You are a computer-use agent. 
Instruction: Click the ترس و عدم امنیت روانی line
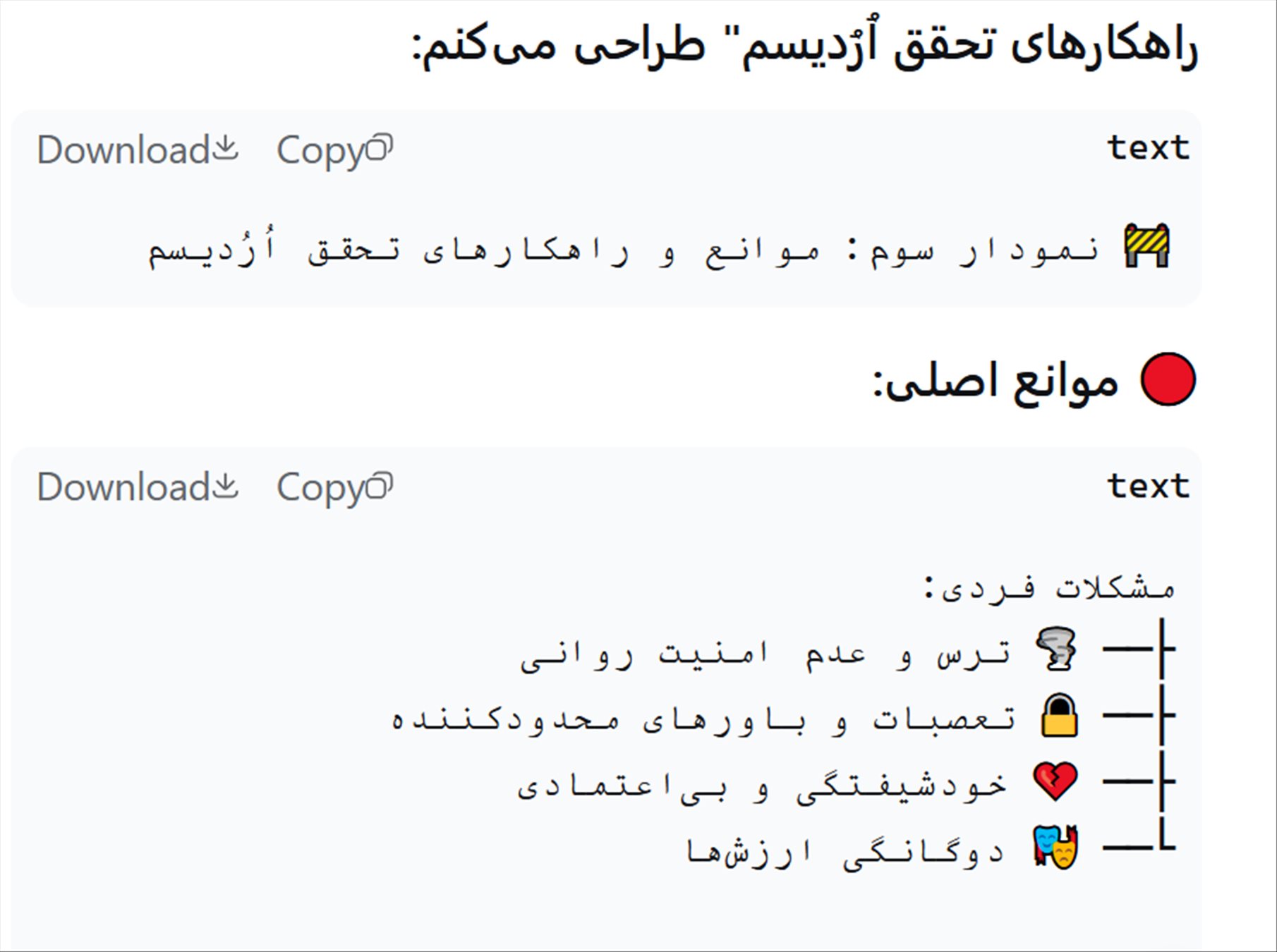point(765,654)
